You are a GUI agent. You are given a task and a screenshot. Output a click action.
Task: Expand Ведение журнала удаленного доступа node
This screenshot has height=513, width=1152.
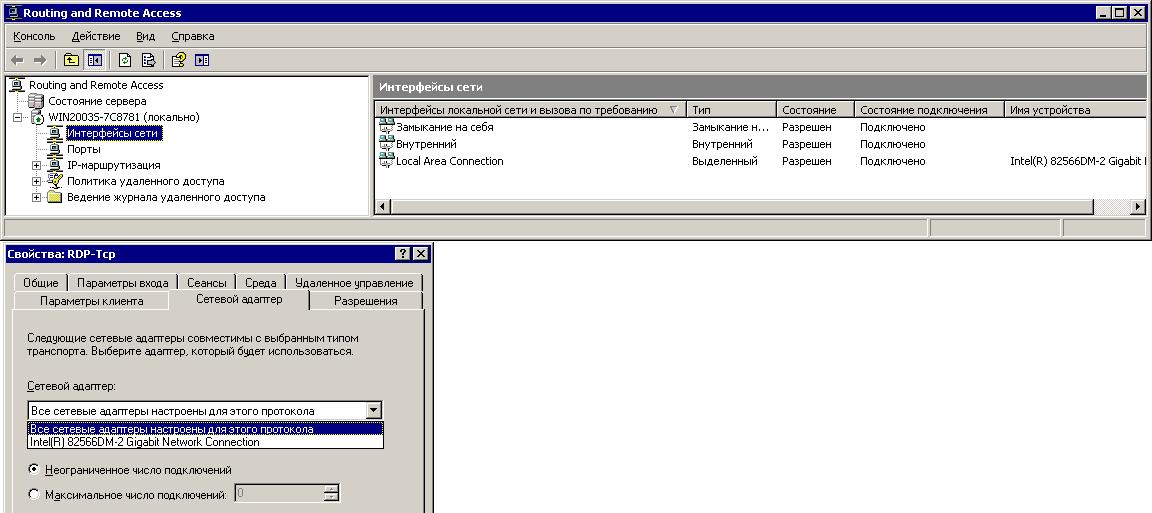37,197
